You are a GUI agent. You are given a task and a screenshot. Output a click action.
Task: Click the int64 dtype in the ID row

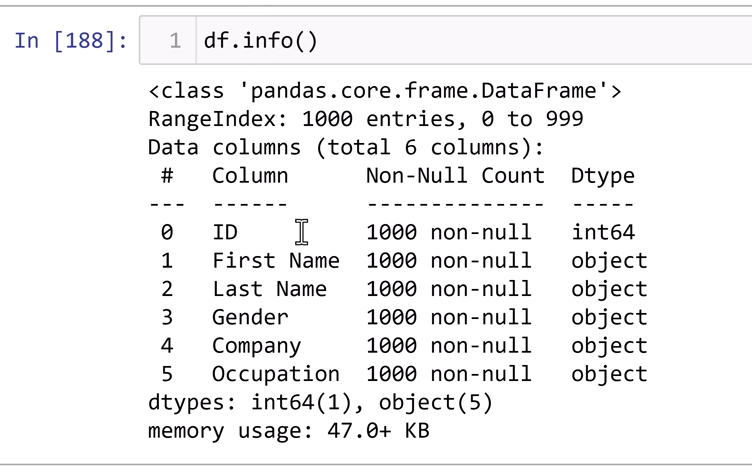click(603, 233)
